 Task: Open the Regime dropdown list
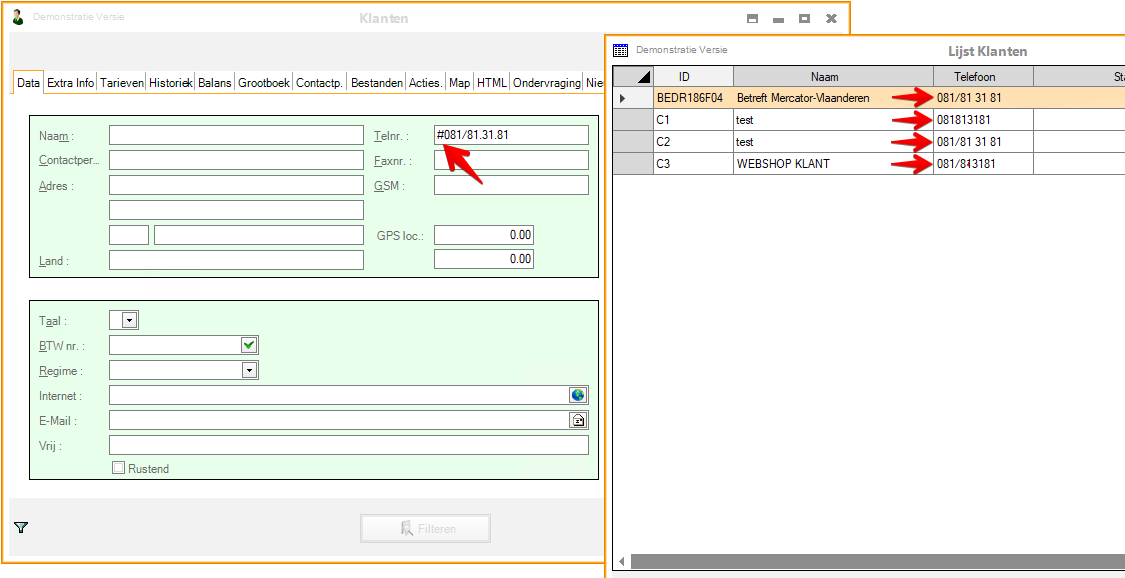[249, 371]
